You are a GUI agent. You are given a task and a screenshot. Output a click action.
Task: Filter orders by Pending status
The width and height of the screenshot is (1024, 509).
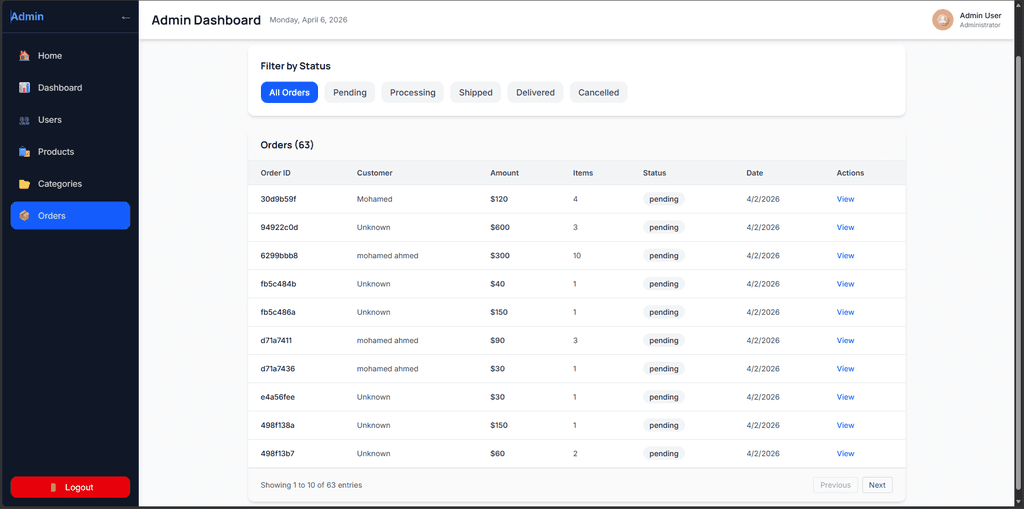pos(350,93)
